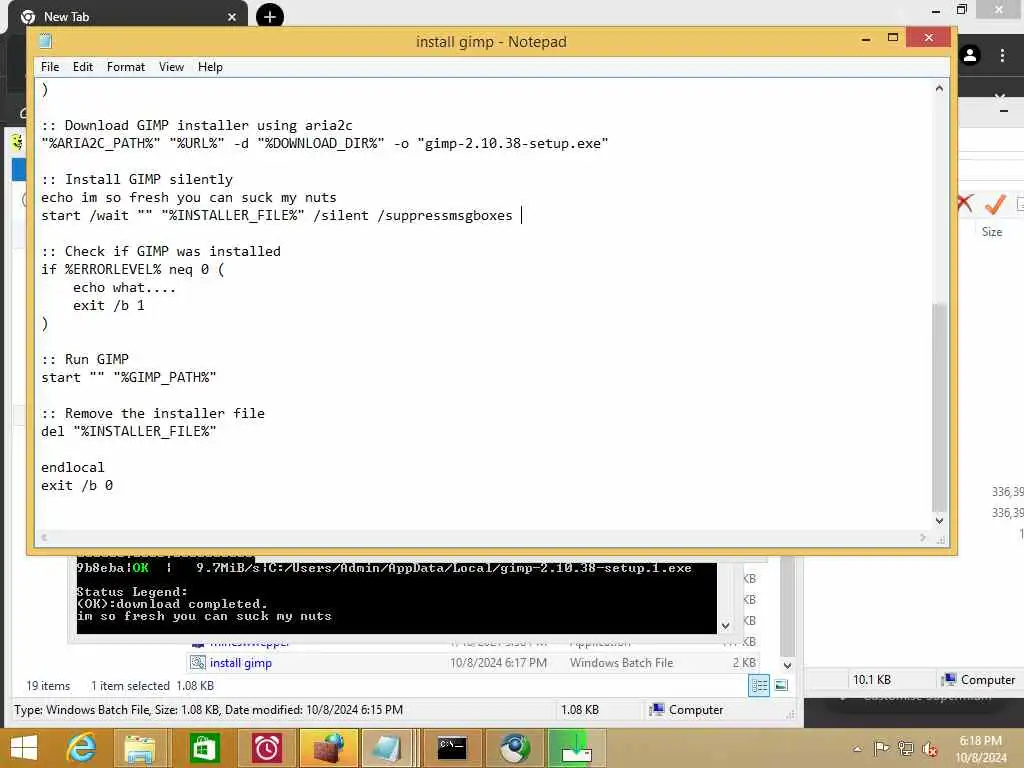The height and width of the screenshot is (768, 1024).
Task: Click the install gimp file icon in Explorer
Action: tap(198, 663)
